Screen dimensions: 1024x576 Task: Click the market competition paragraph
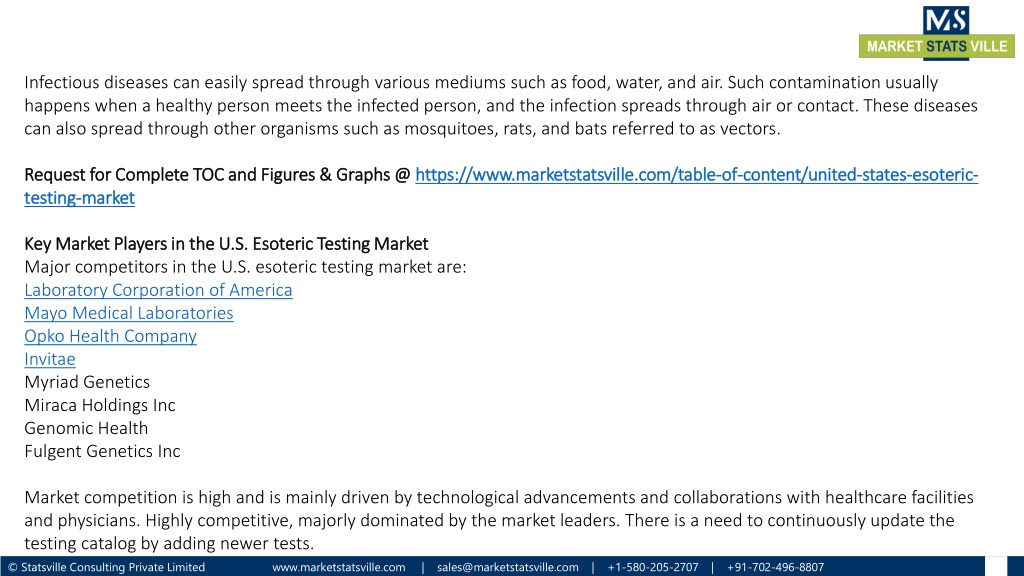click(499, 520)
